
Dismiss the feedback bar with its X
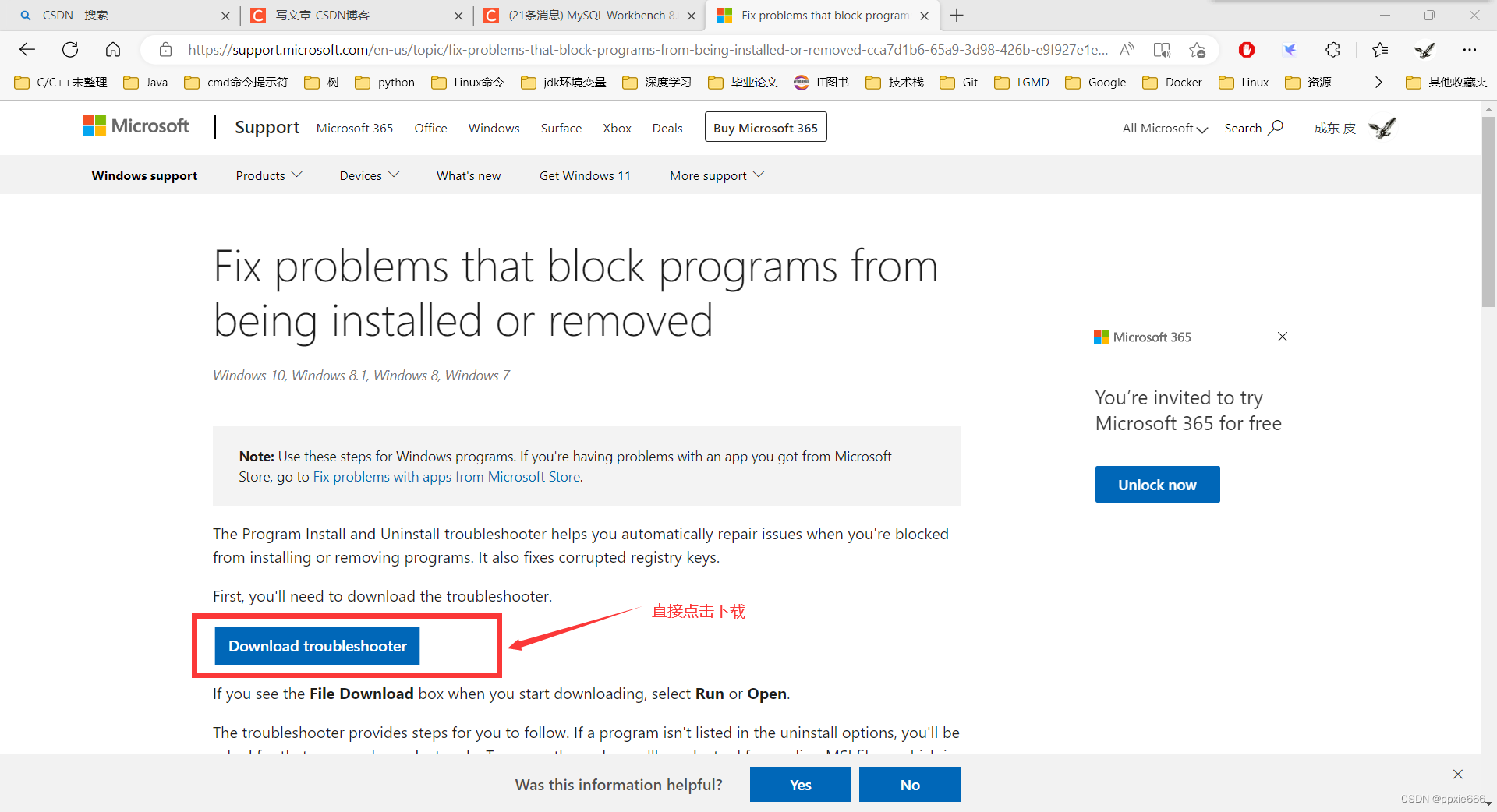pyautogui.click(x=1458, y=774)
